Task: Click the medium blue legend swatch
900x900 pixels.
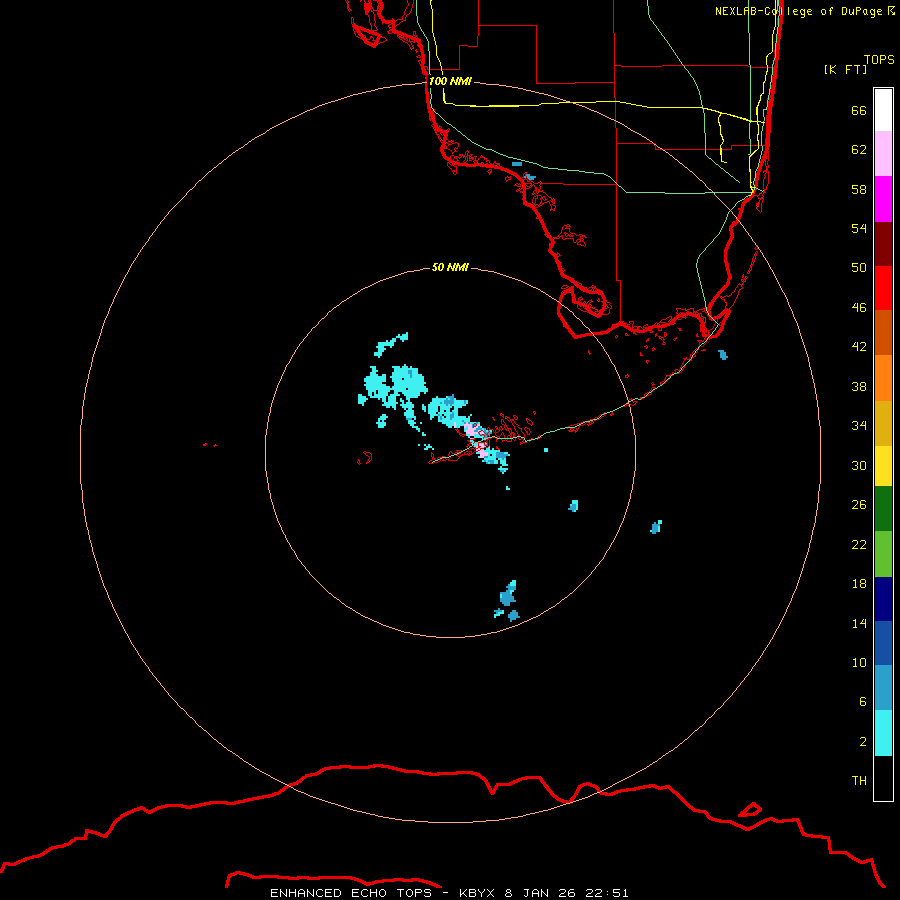Action: point(883,643)
